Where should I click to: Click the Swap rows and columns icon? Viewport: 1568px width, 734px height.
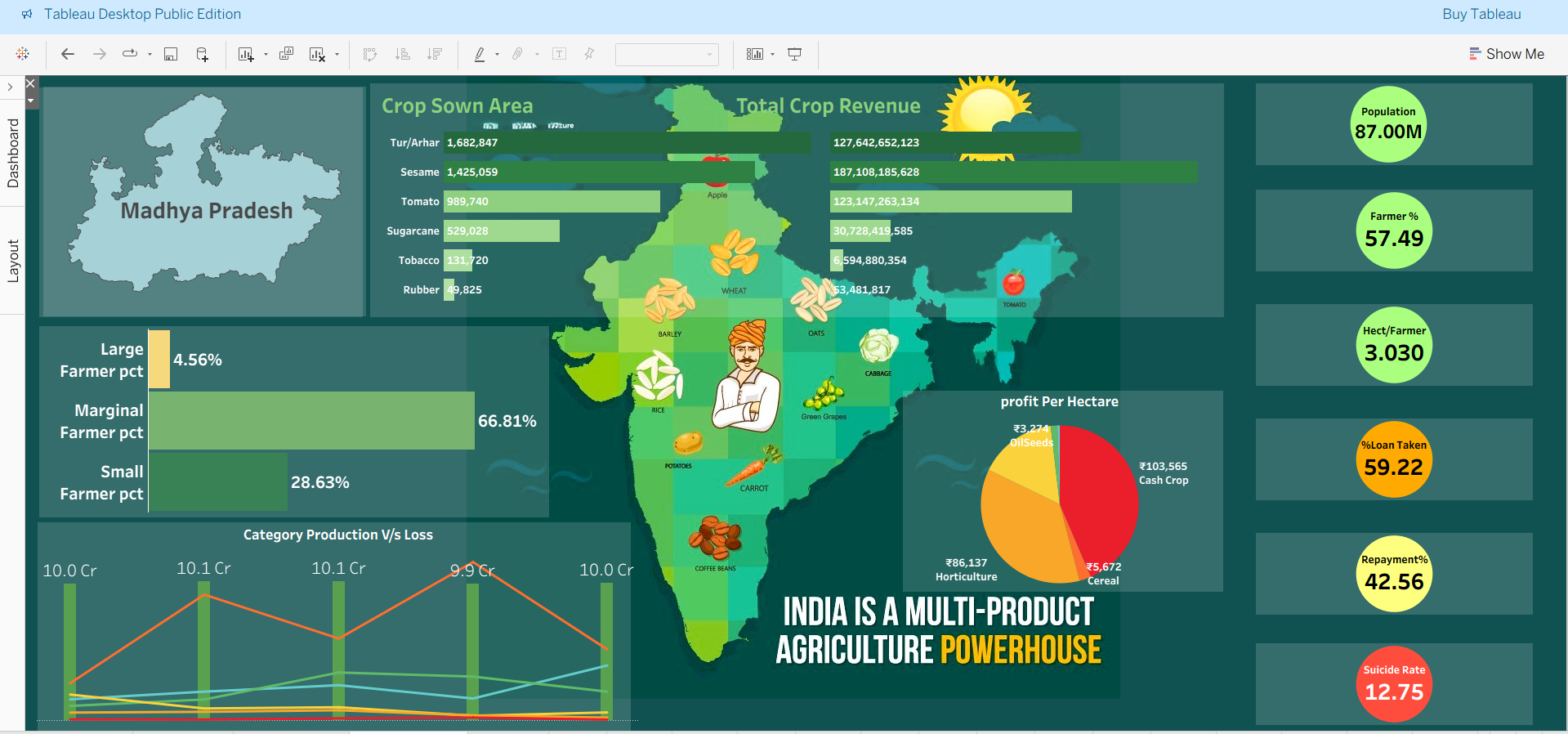370,54
